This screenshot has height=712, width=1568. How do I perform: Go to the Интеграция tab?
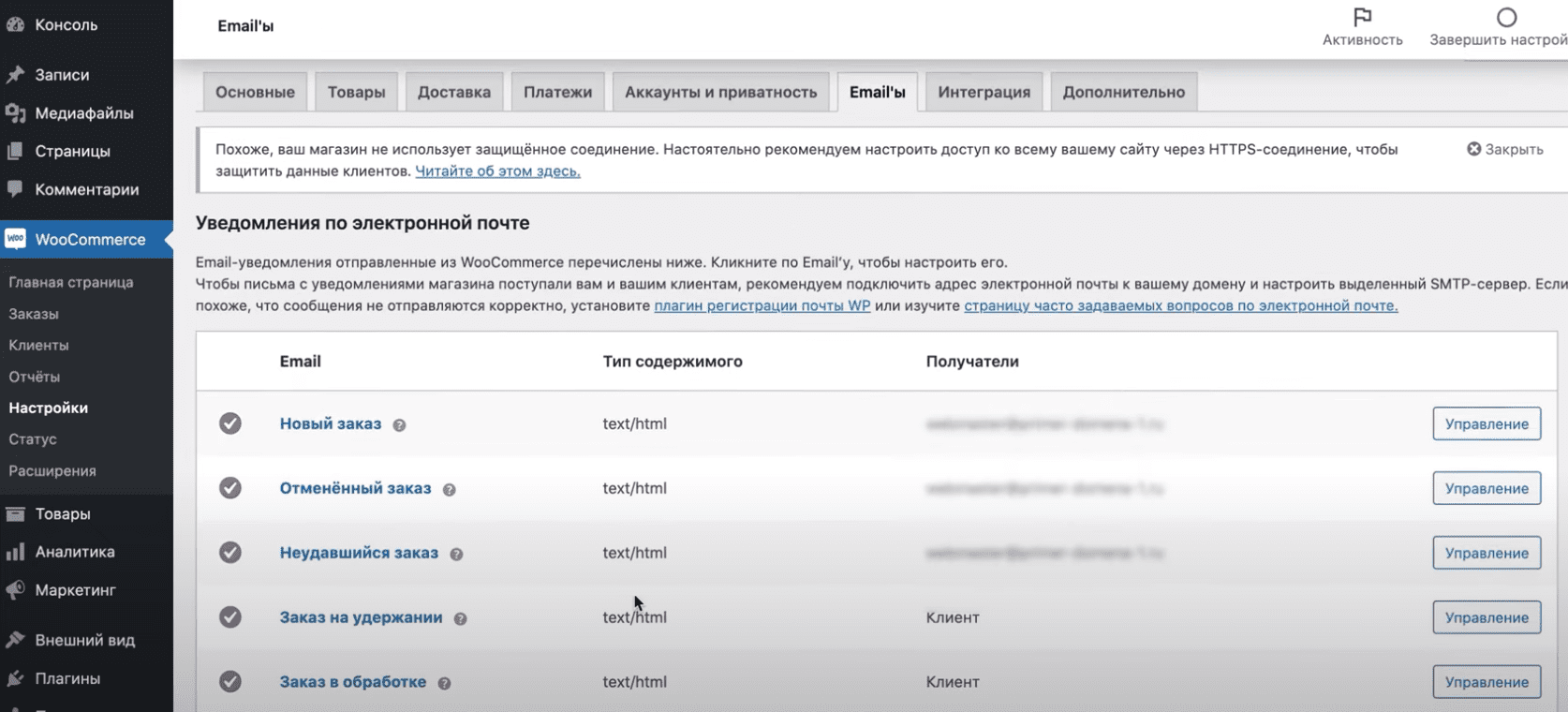(x=984, y=92)
